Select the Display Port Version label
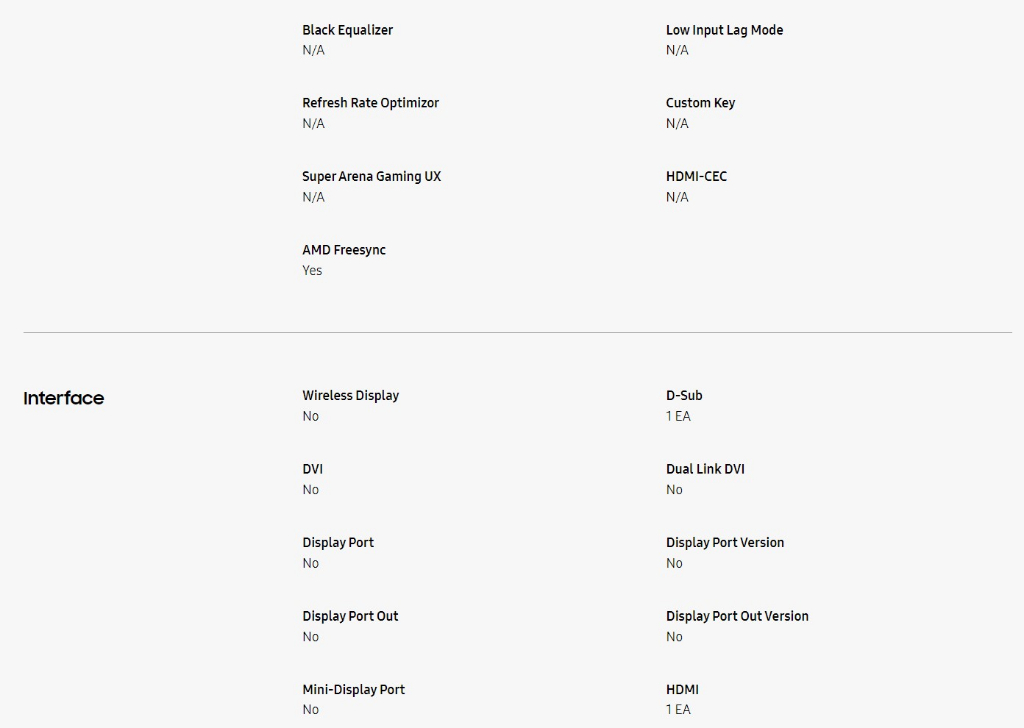The image size is (1024, 728). pyautogui.click(x=725, y=542)
